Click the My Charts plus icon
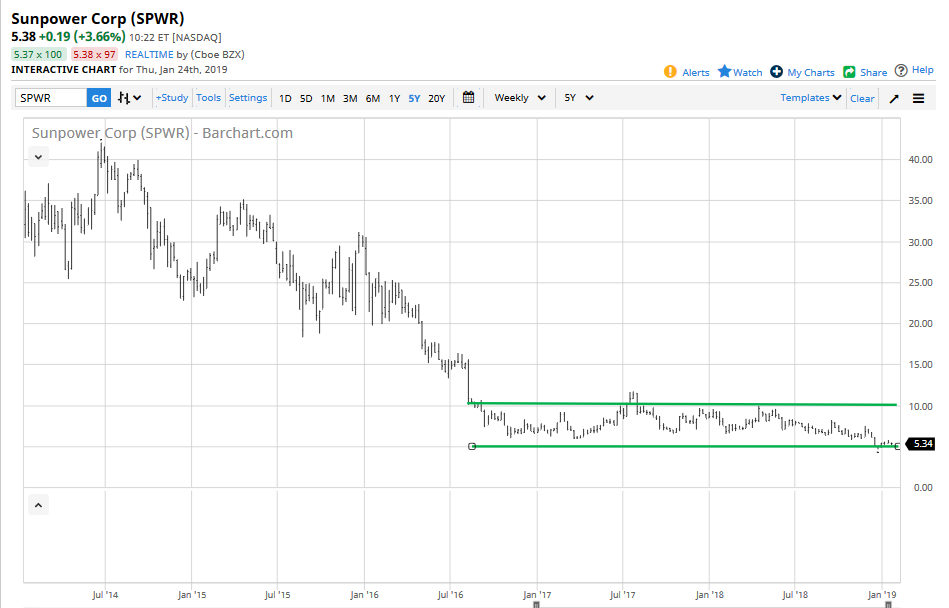Image resolution: width=949 pixels, height=608 pixels. pyautogui.click(x=777, y=71)
